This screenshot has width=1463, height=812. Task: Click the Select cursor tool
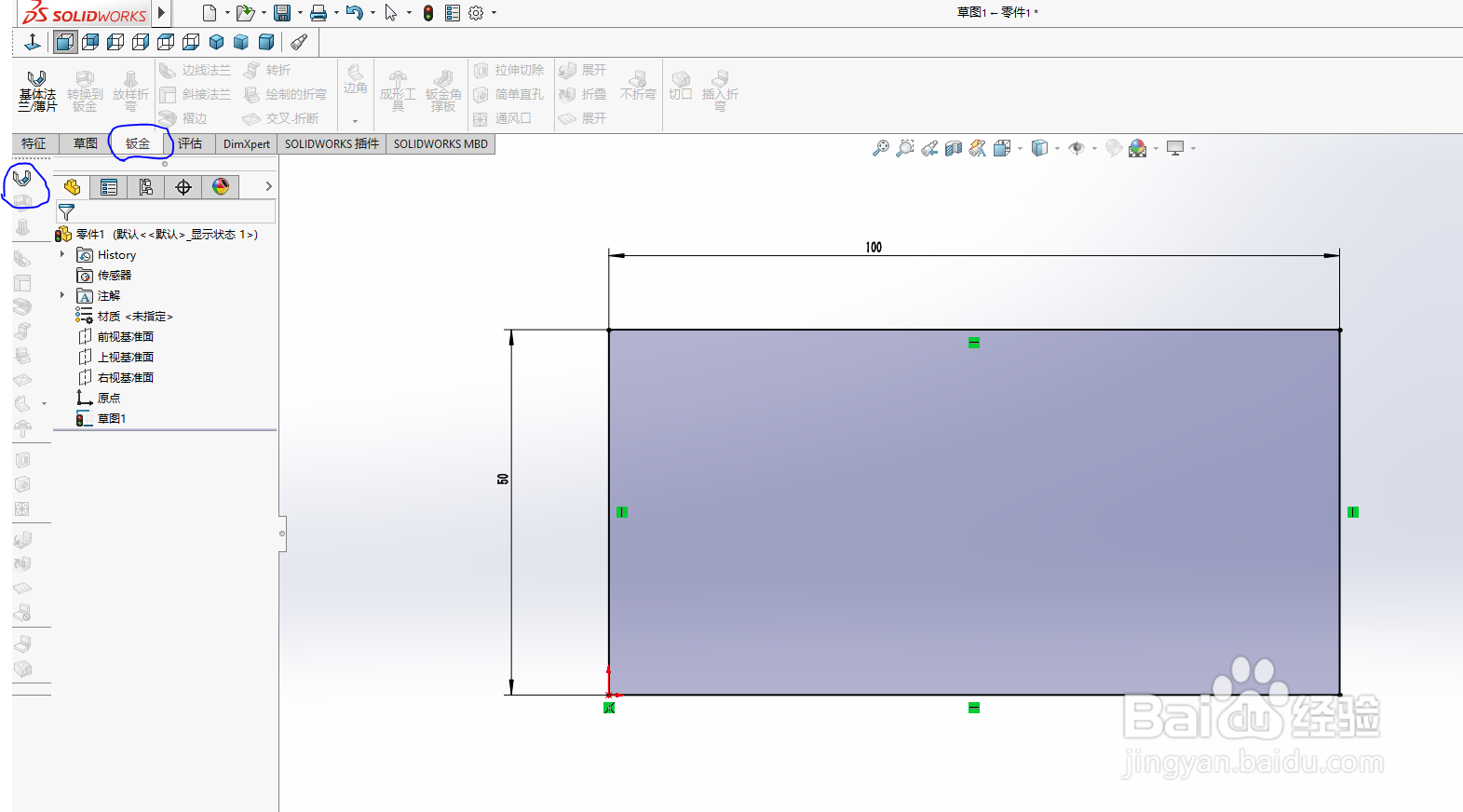[391, 13]
